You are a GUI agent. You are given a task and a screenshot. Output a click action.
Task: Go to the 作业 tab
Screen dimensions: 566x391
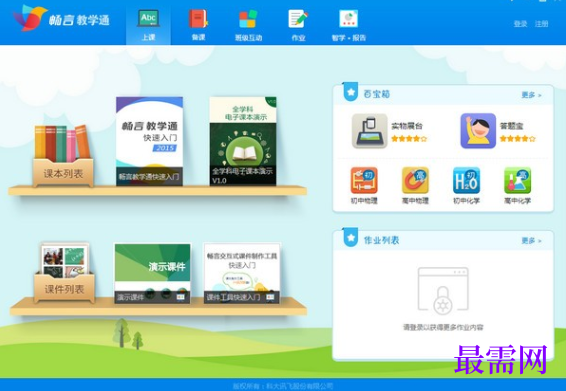pos(298,25)
